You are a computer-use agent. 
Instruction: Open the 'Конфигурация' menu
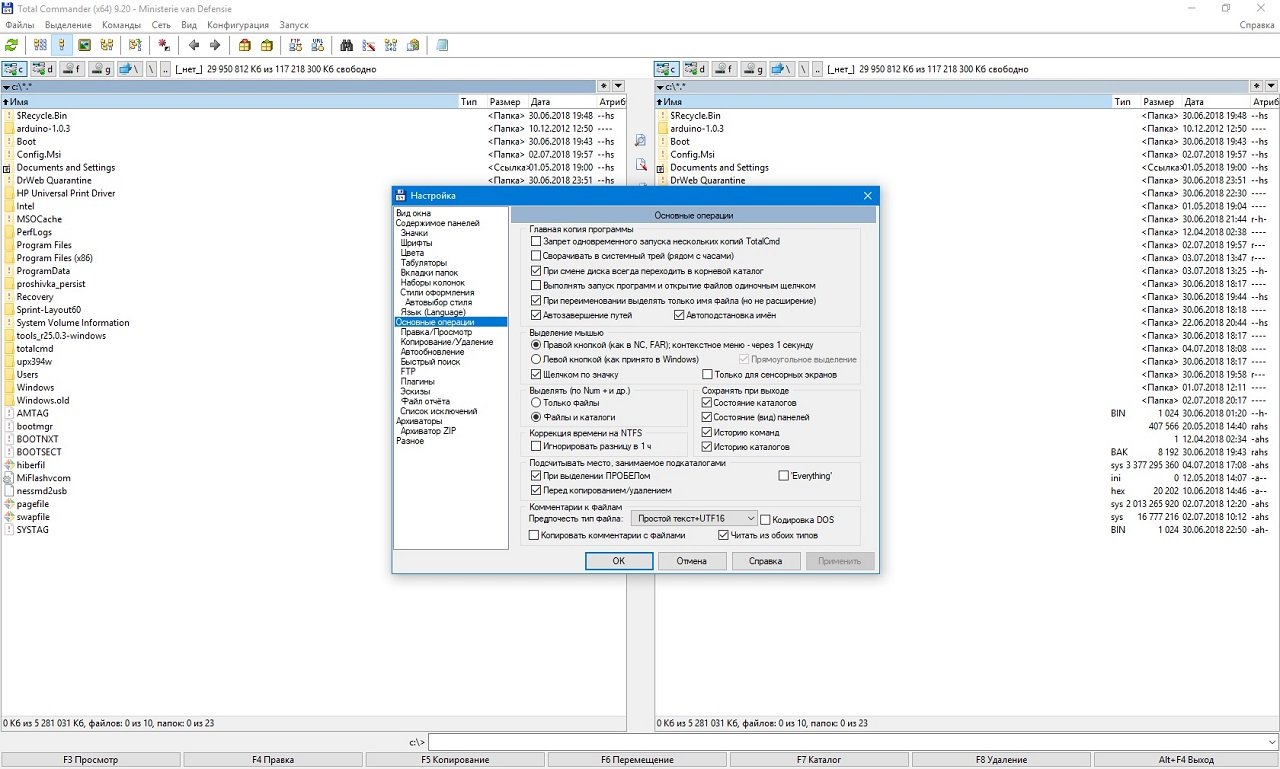pyautogui.click(x=238, y=24)
